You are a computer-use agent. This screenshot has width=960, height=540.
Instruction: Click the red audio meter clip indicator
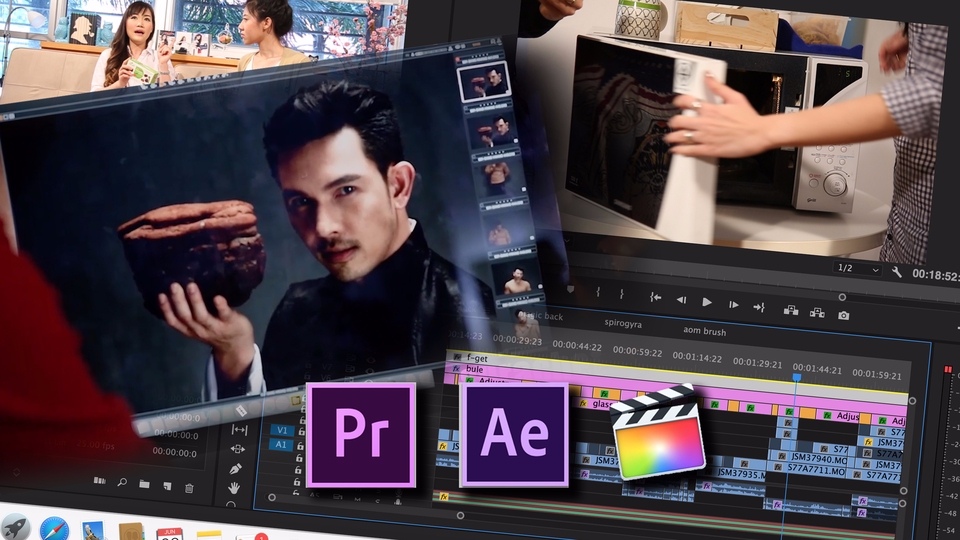(948, 370)
